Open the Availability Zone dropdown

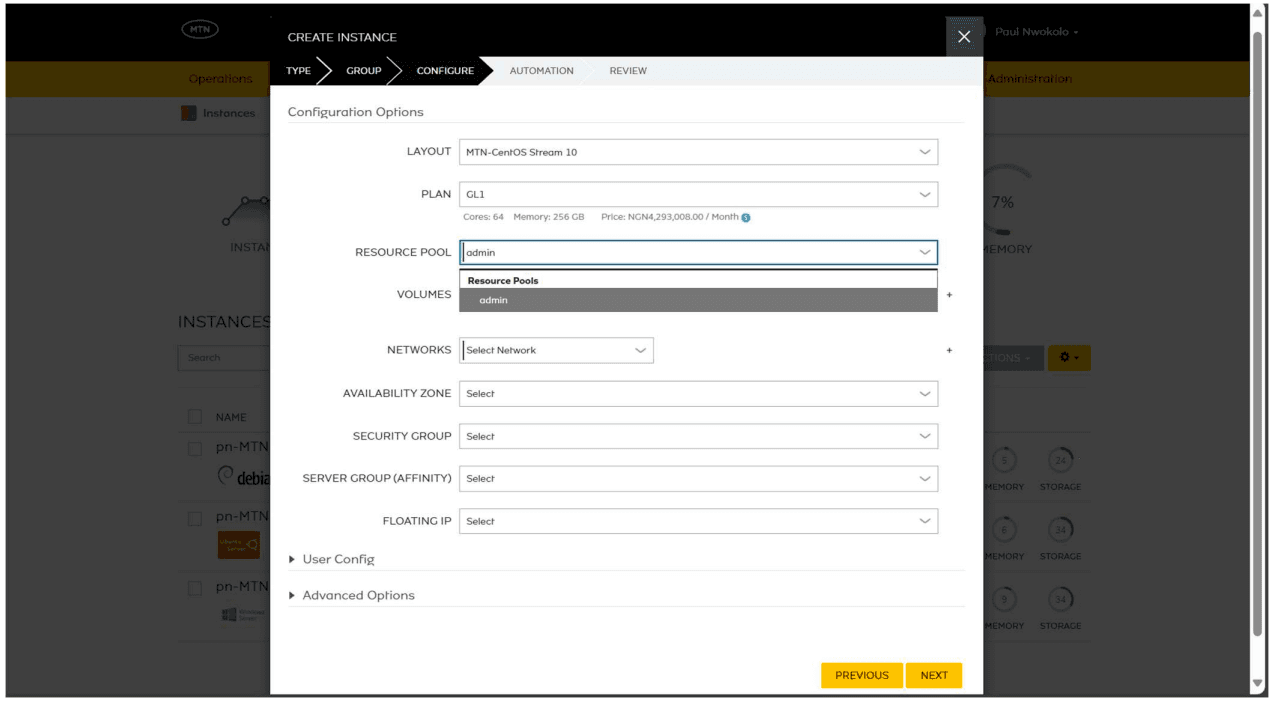coord(698,393)
